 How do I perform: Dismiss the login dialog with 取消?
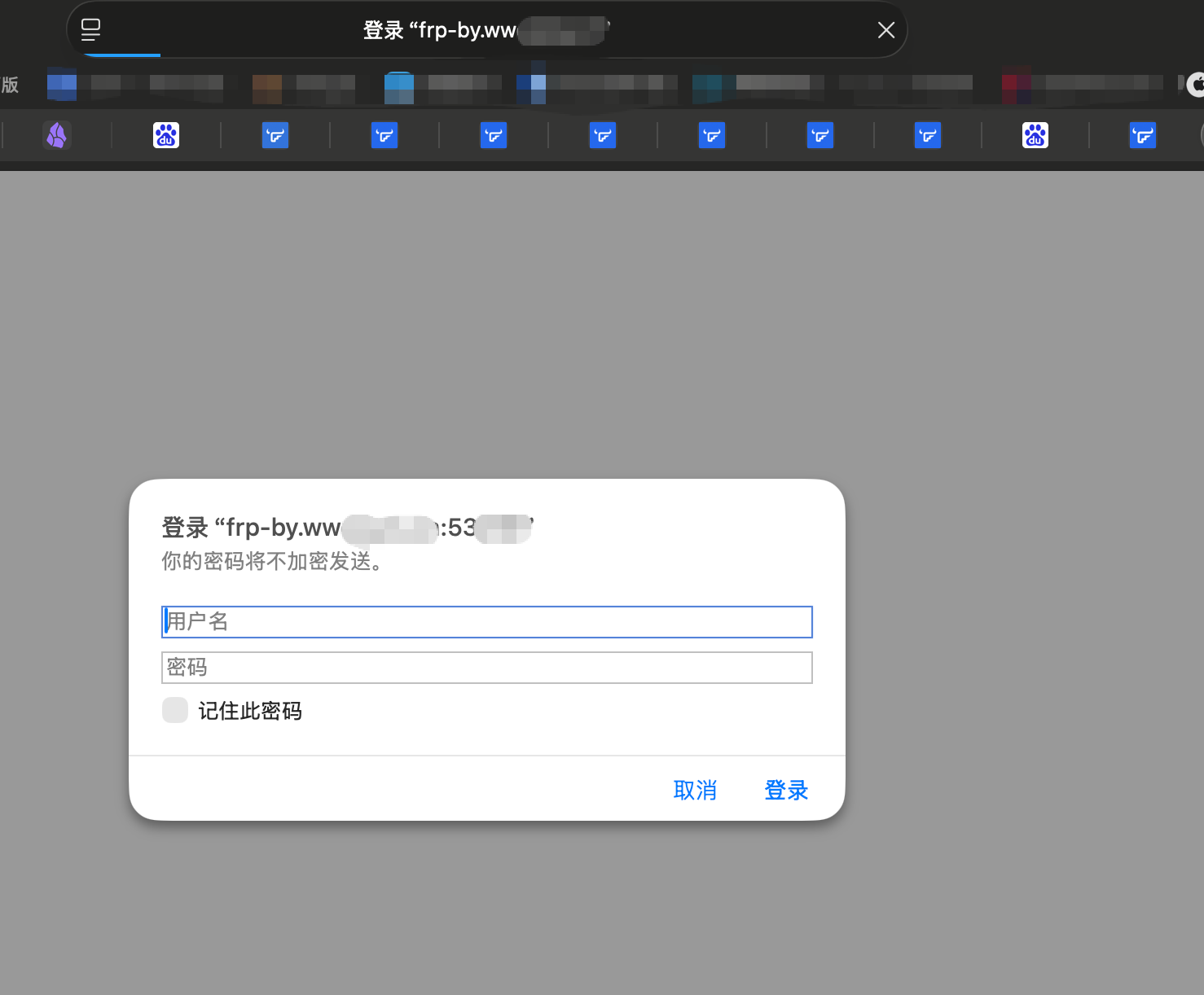695,790
